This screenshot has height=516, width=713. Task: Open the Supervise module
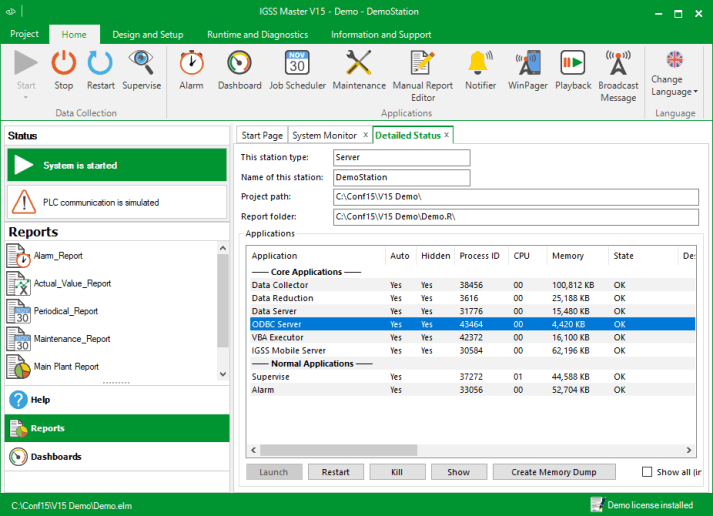click(x=141, y=64)
